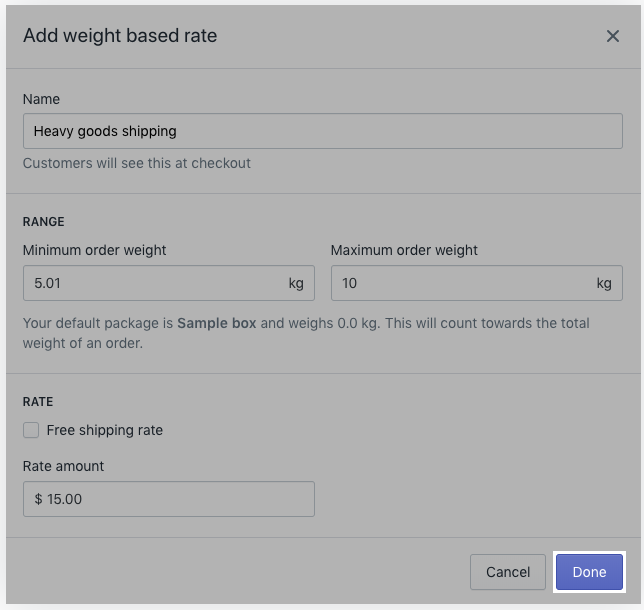Click the 'Add weight based rate' title

(x=120, y=36)
